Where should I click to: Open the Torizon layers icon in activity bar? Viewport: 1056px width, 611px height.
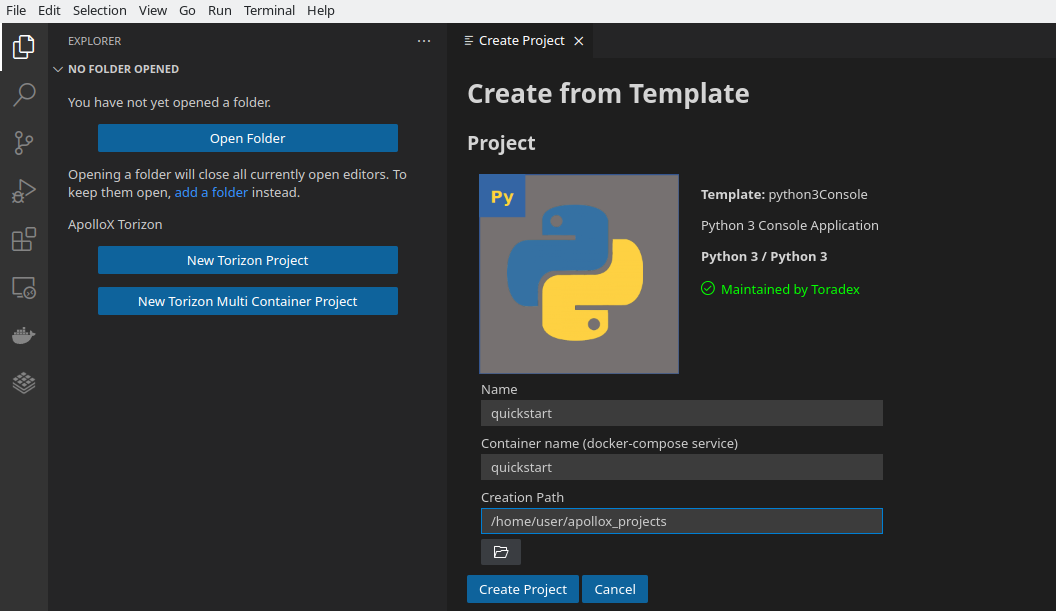24,383
